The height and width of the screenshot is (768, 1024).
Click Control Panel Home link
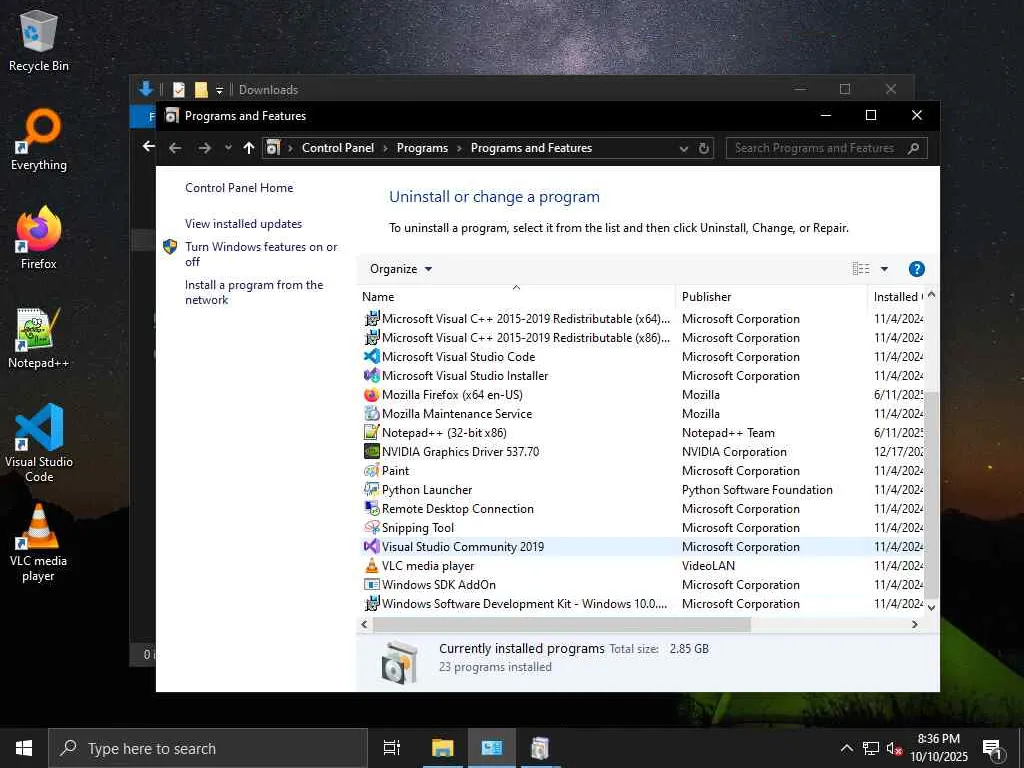(239, 188)
